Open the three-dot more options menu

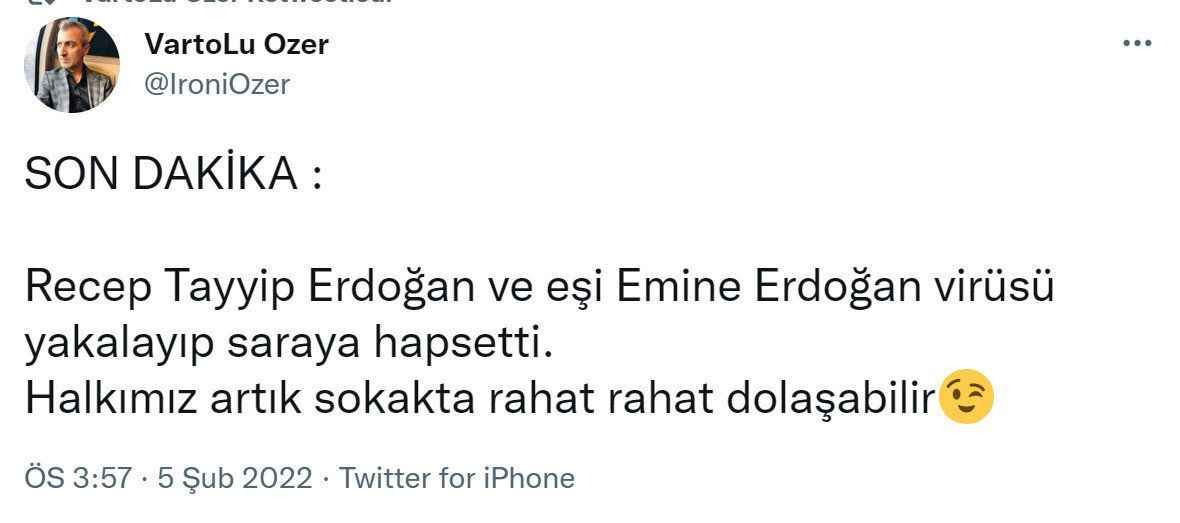1137,44
